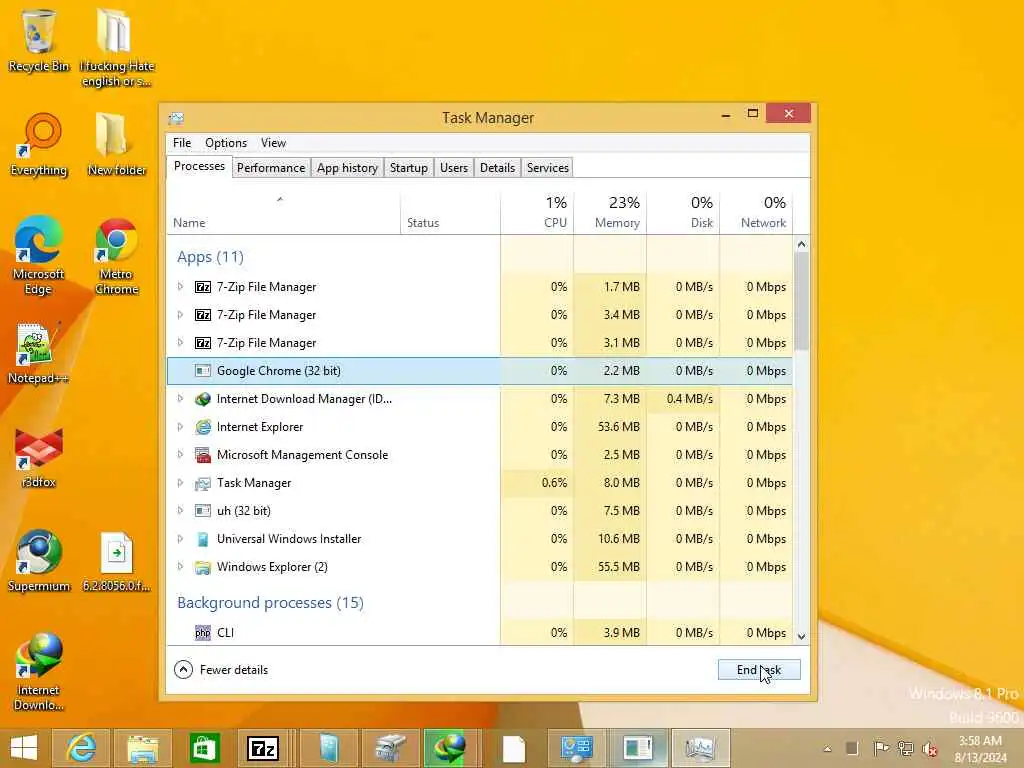Sort processes by Network column header

[x=756, y=213]
